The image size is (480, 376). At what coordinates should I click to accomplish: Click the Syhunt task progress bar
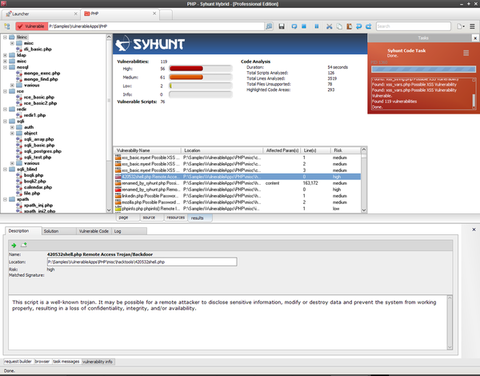coord(423,69)
